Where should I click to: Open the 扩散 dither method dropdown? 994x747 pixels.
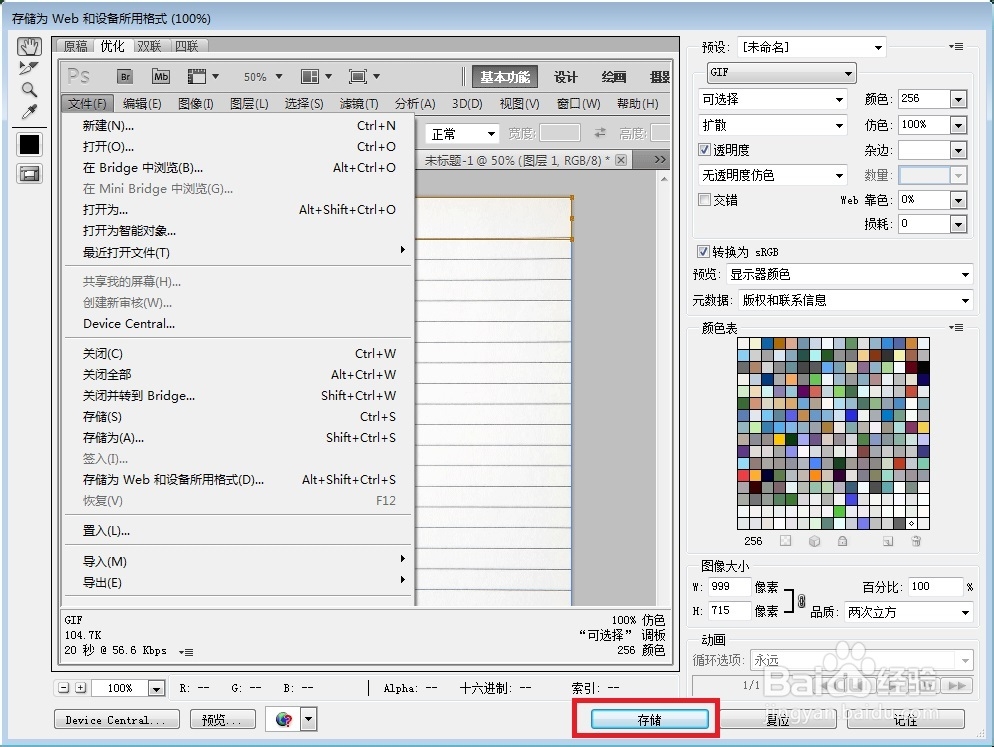pyautogui.click(x=772, y=126)
